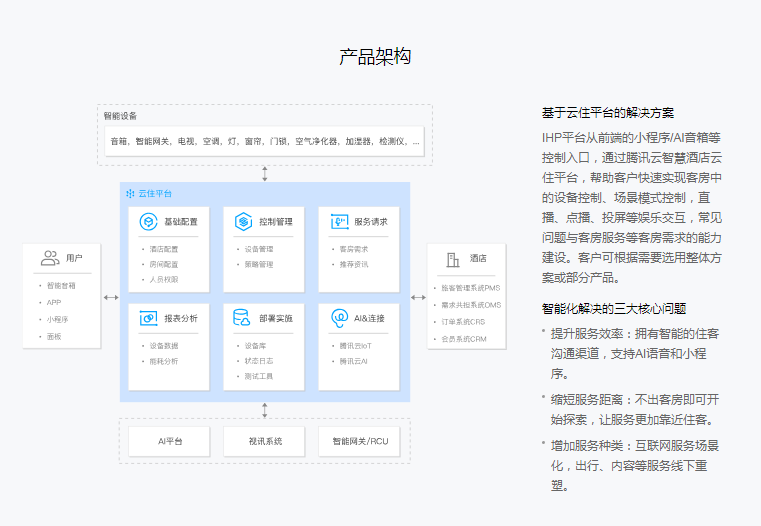Screen dimensions: 761x526
Task: Click the 视讯系统 box
Action: (x=265, y=441)
